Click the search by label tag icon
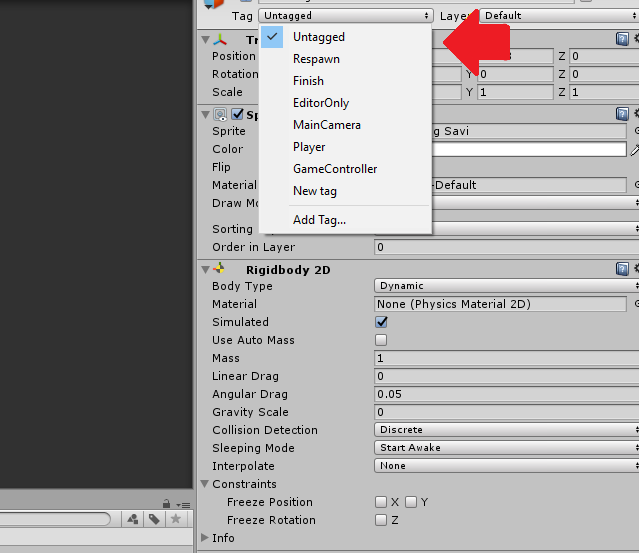The height and width of the screenshot is (553, 639). pyautogui.click(x=154, y=519)
